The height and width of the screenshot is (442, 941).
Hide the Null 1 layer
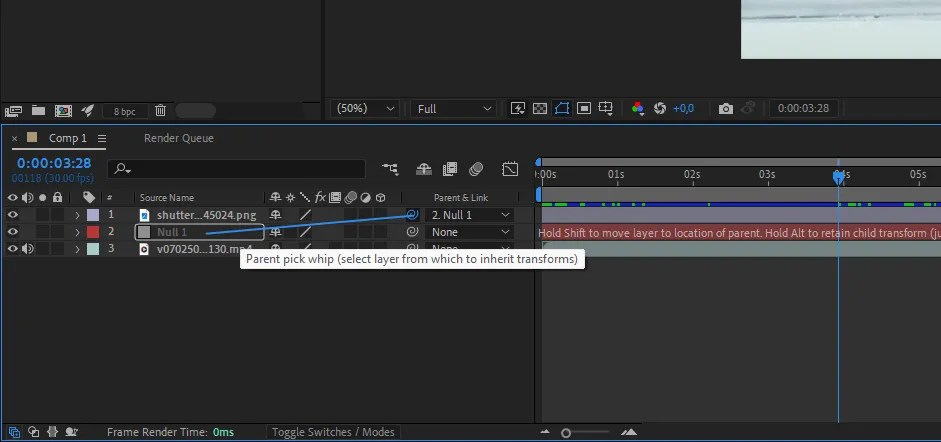point(13,231)
